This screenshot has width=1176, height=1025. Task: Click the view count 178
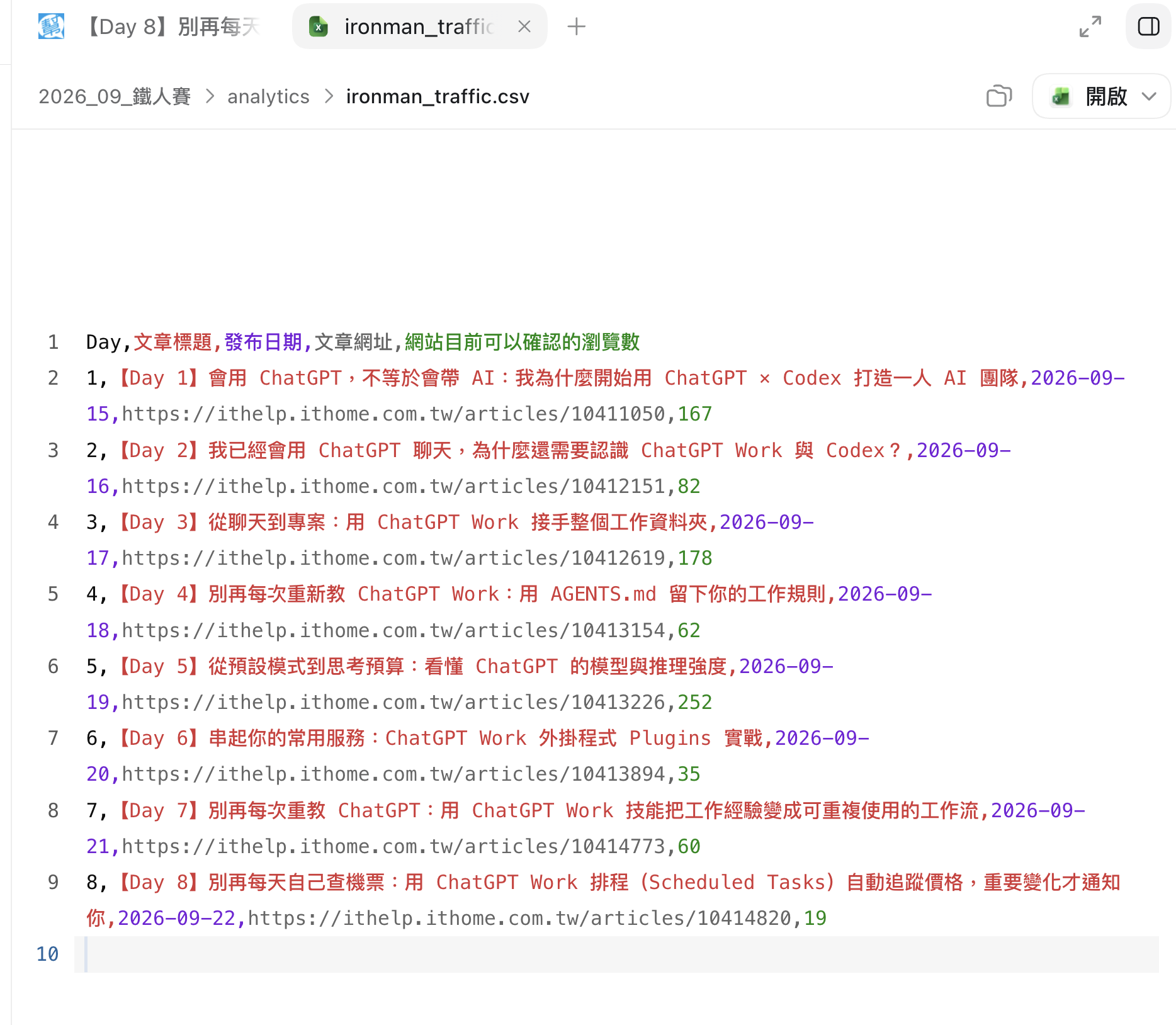point(695,558)
